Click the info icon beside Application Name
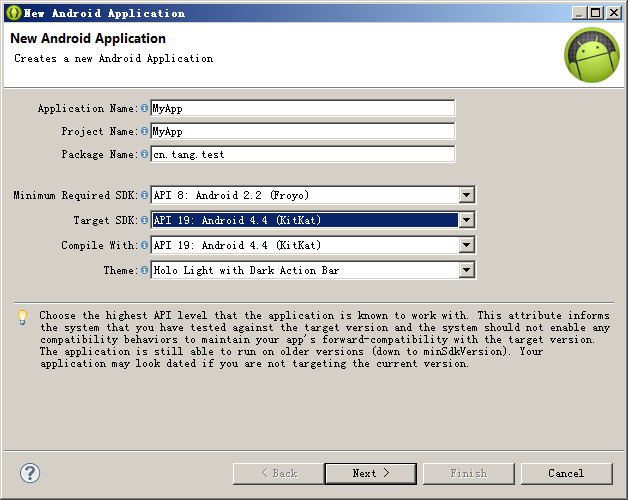Screen dimensions: 628x500 coord(145,108)
